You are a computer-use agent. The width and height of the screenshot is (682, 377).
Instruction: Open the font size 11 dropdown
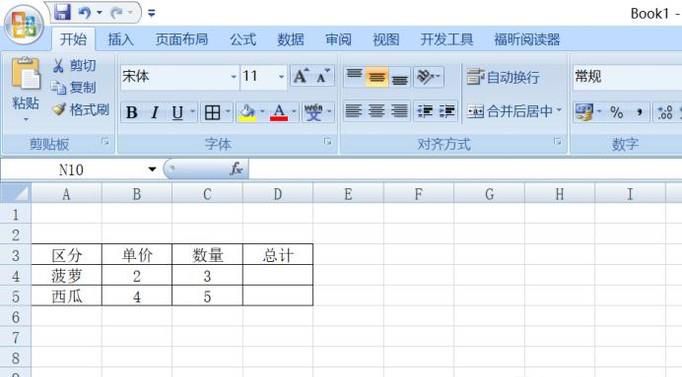point(281,77)
